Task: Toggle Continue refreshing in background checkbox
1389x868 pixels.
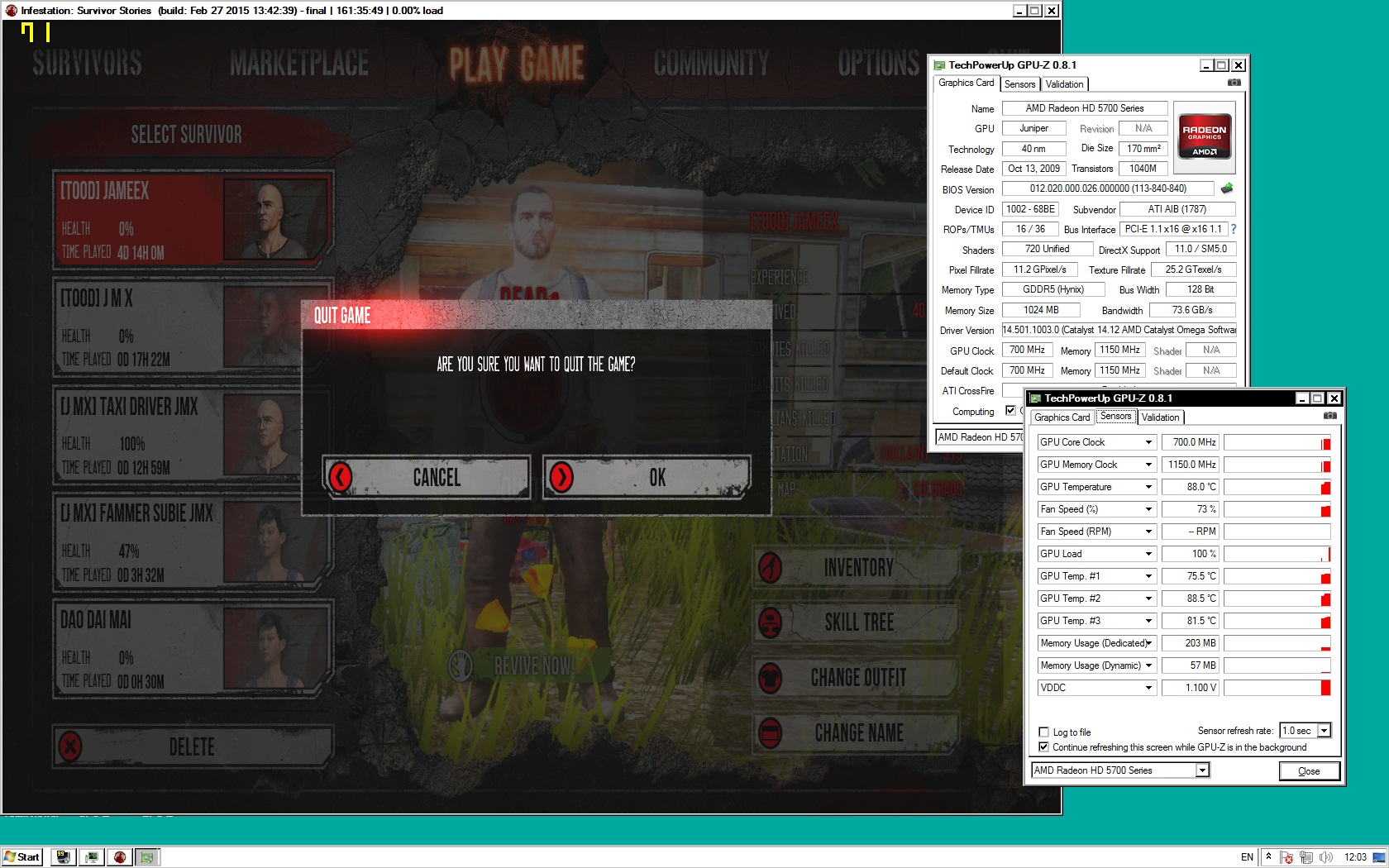Action: coord(1043,746)
